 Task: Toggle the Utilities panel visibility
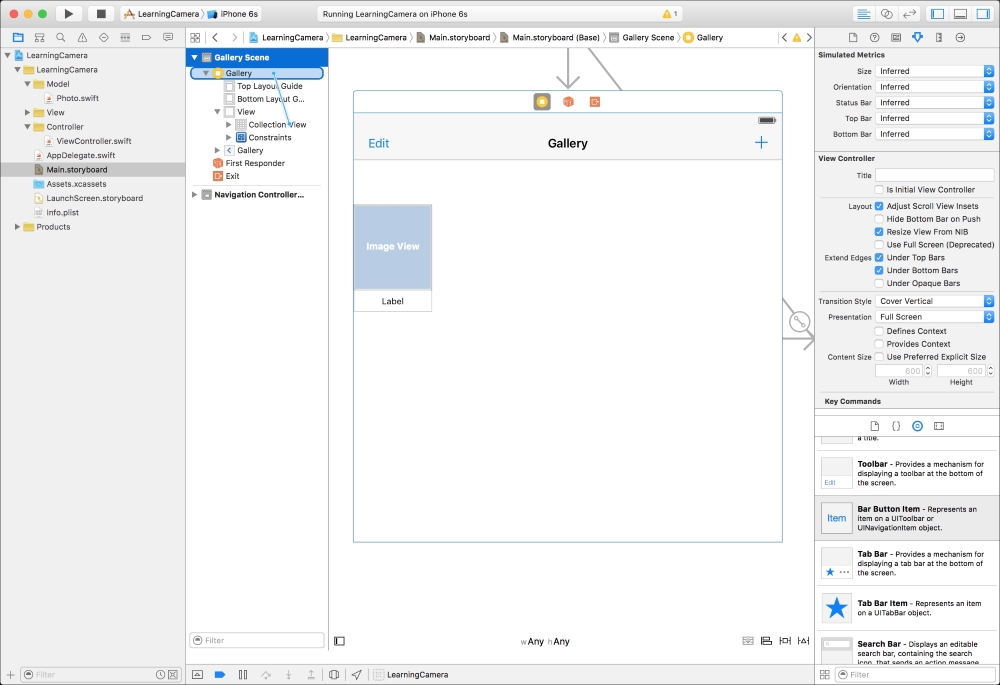pyautogui.click(x=982, y=14)
